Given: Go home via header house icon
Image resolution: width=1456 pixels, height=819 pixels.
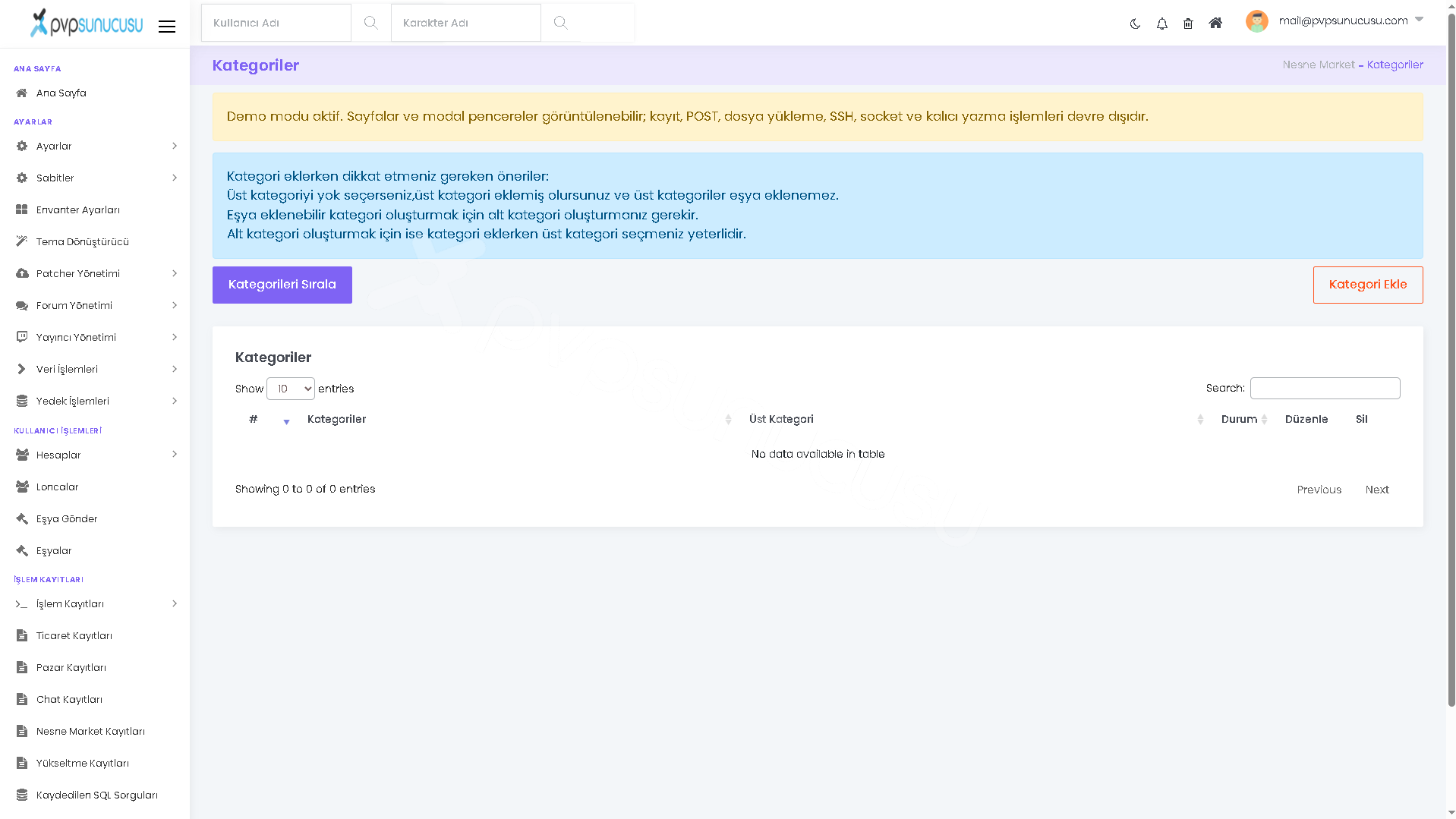Looking at the screenshot, I should pyautogui.click(x=1215, y=24).
